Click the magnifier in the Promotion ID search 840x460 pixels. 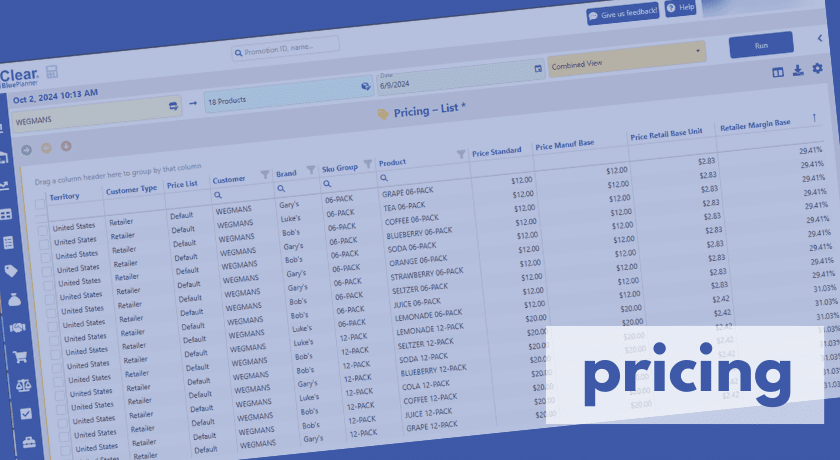238,54
